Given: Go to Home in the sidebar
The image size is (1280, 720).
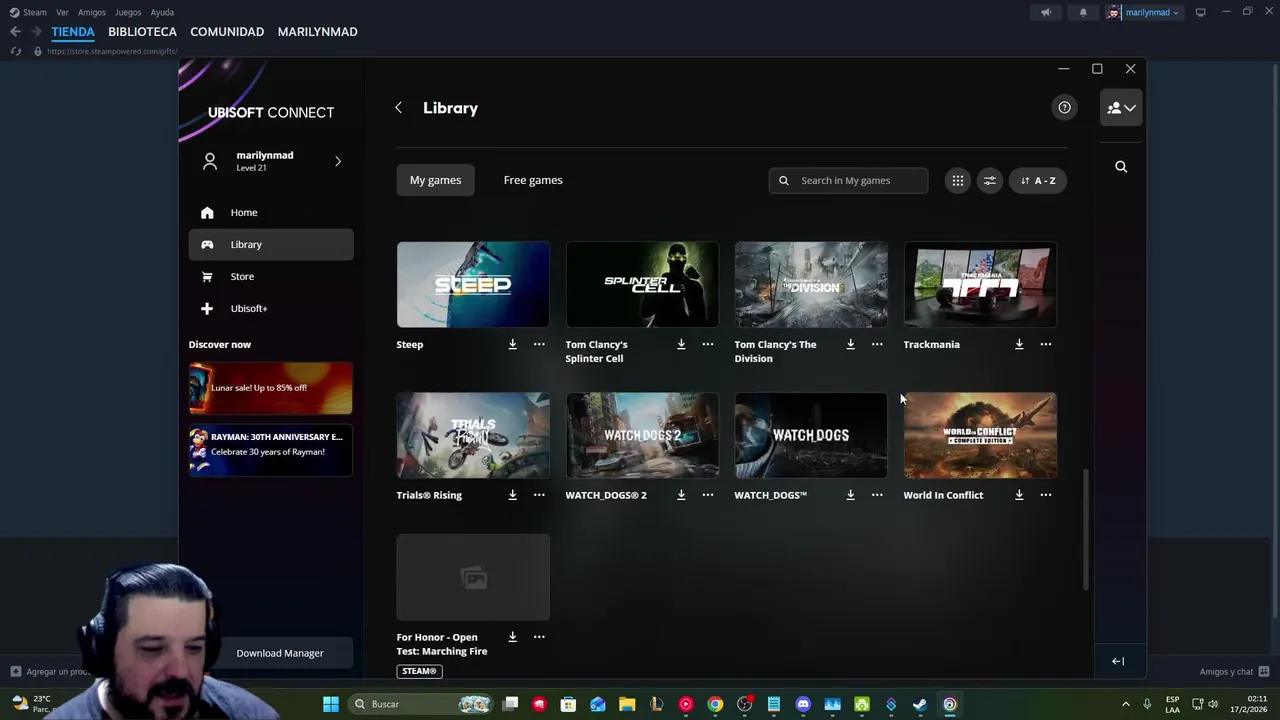Looking at the screenshot, I should pyautogui.click(x=271, y=212).
